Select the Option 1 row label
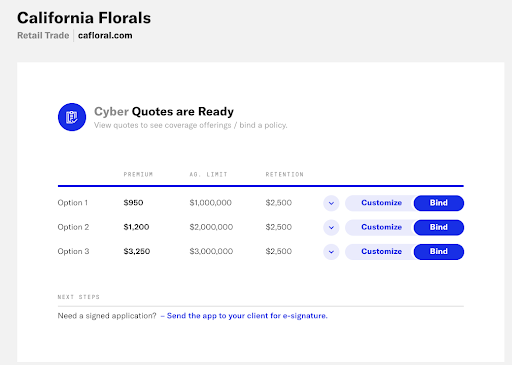Image resolution: width=512 pixels, height=365 pixels. (x=73, y=203)
